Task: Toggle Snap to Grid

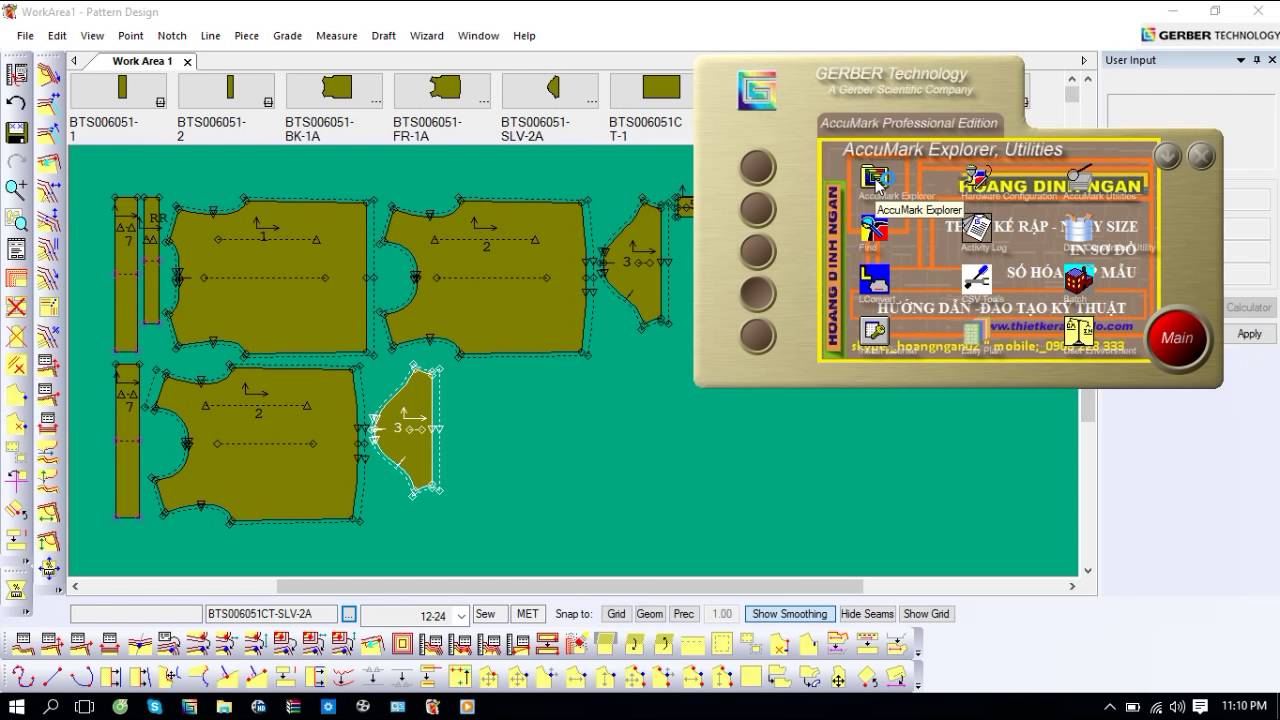Action: click(616, 614)
